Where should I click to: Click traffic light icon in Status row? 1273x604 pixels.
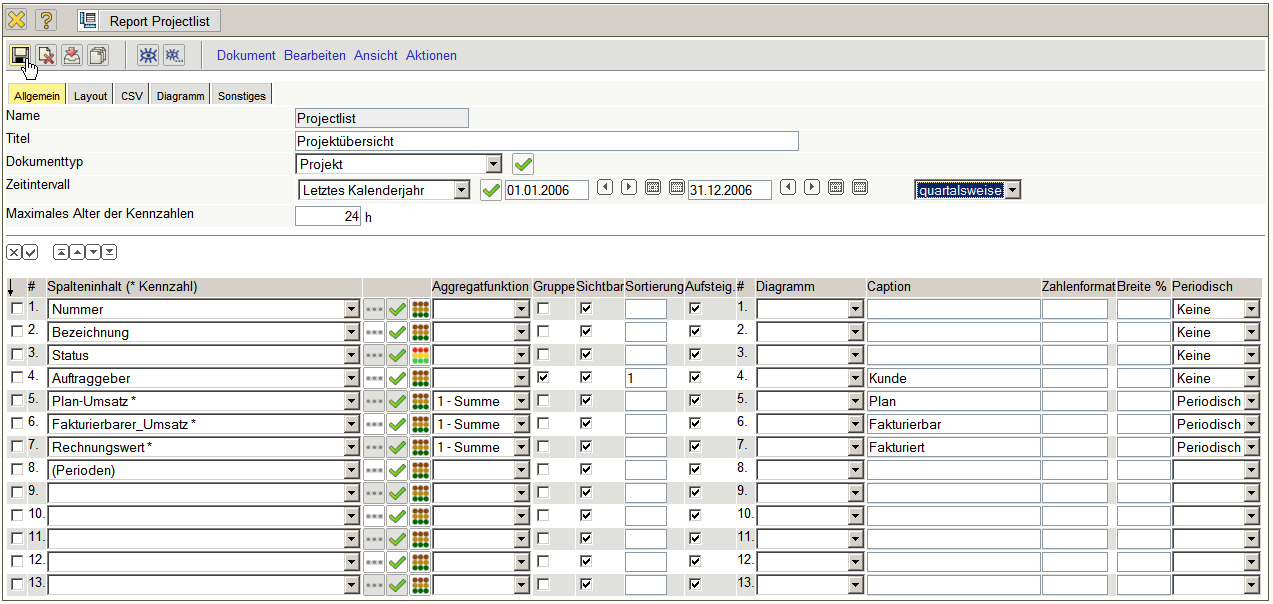(x=421, y=355)
